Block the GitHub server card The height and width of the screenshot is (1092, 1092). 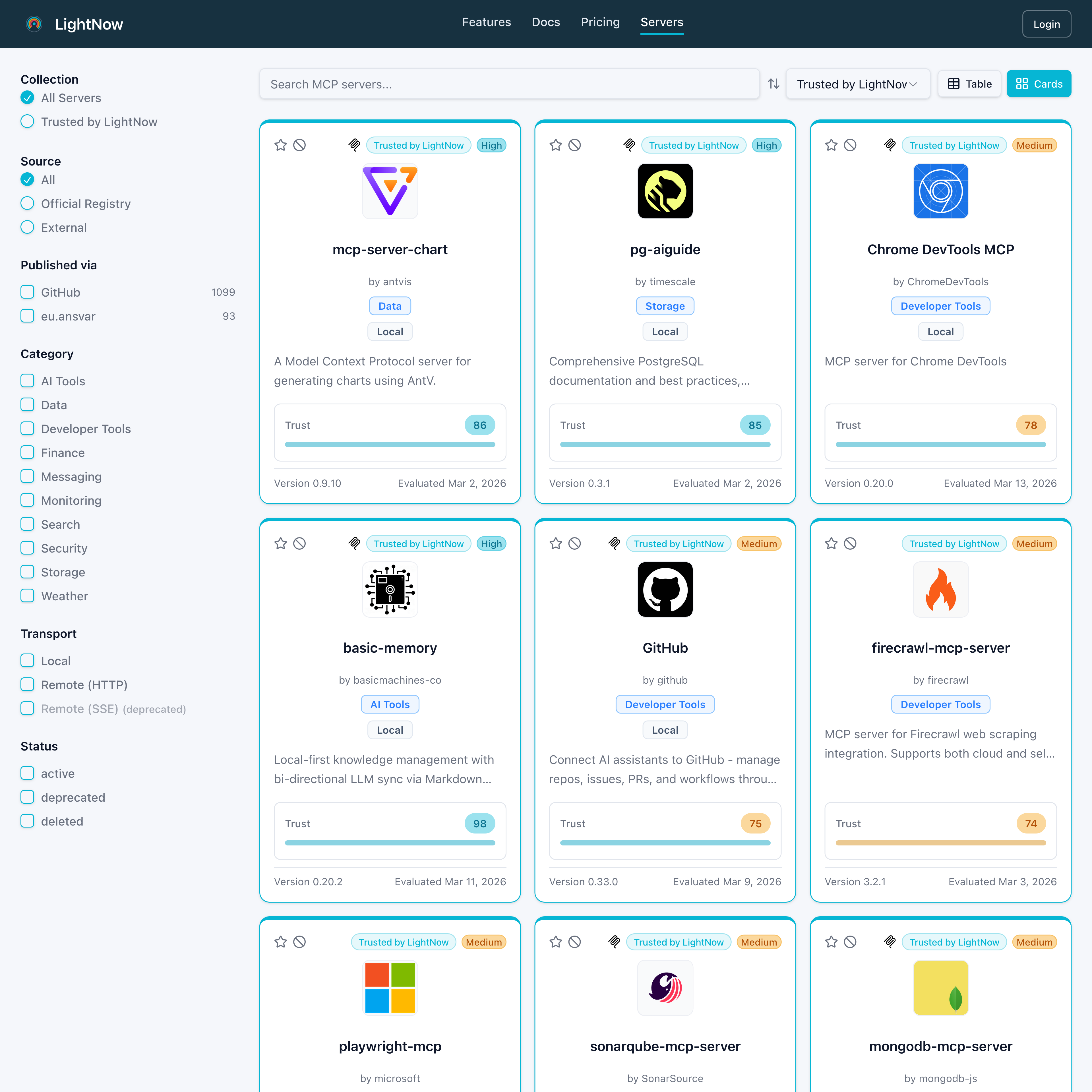[575, 544]
